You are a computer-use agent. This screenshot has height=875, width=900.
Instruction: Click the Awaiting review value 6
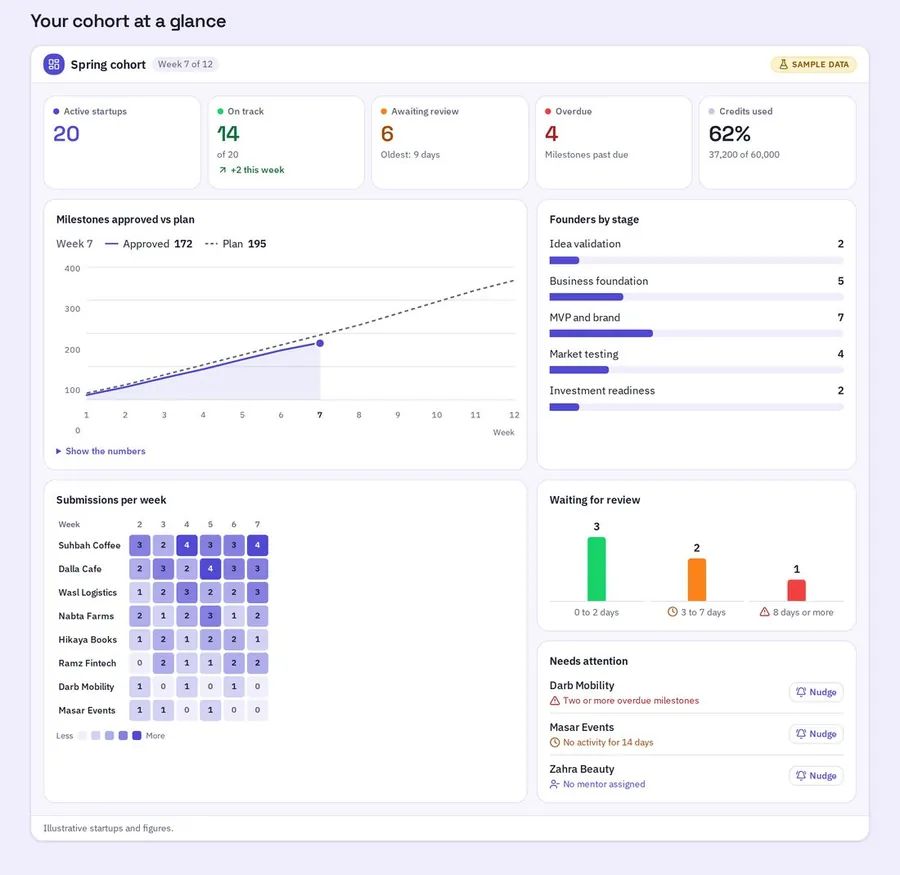point(387,134)
